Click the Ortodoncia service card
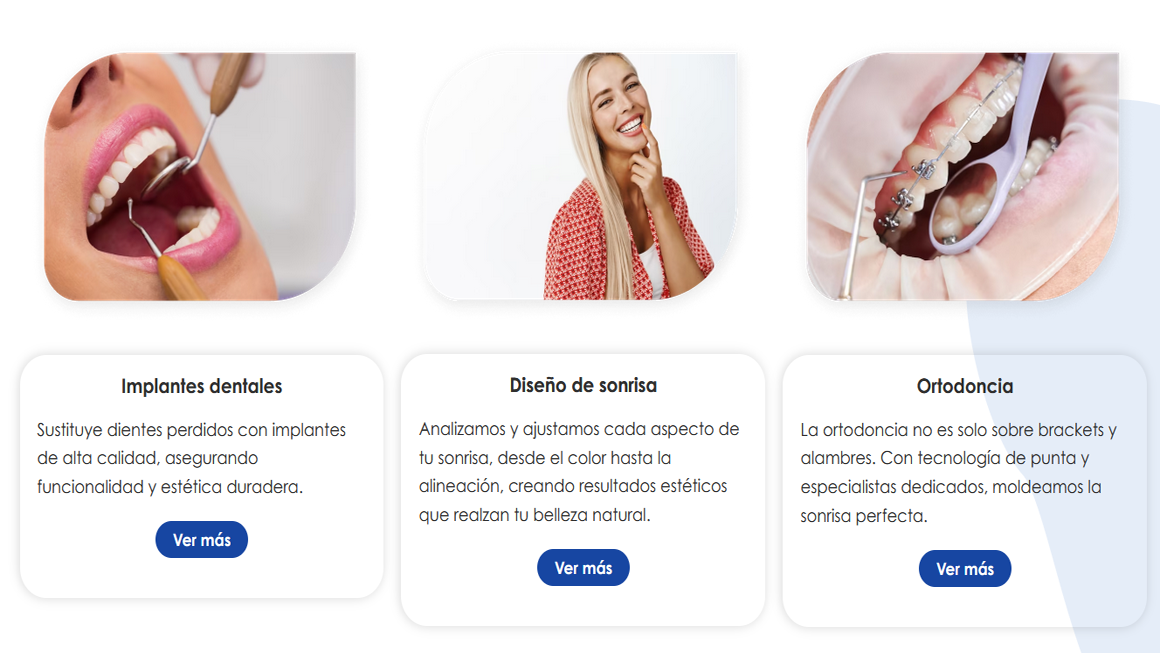The image size is (1160, 653). coord(965,491)
